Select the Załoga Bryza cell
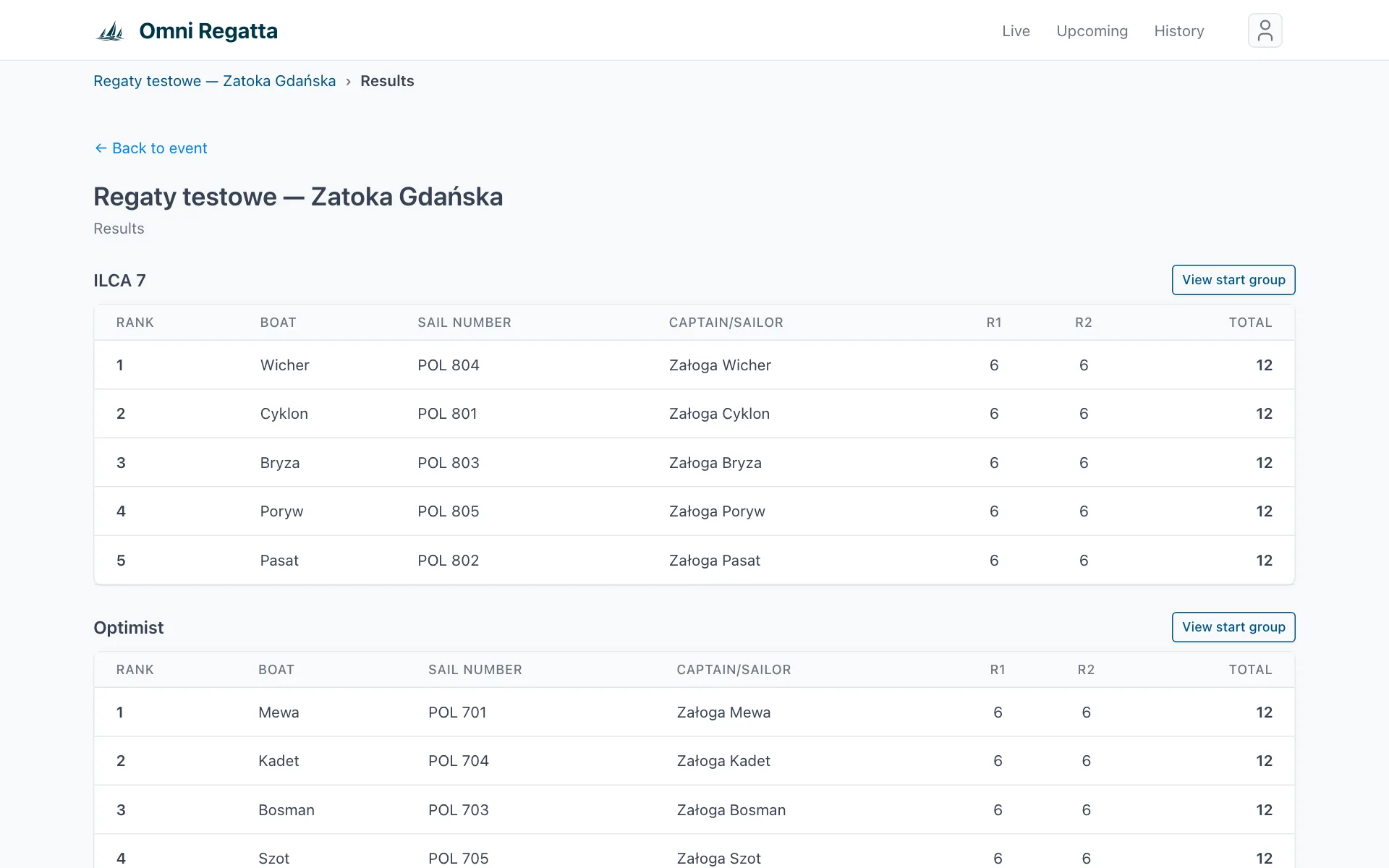Screen dimensions: 1389x868 click(715, 463)
